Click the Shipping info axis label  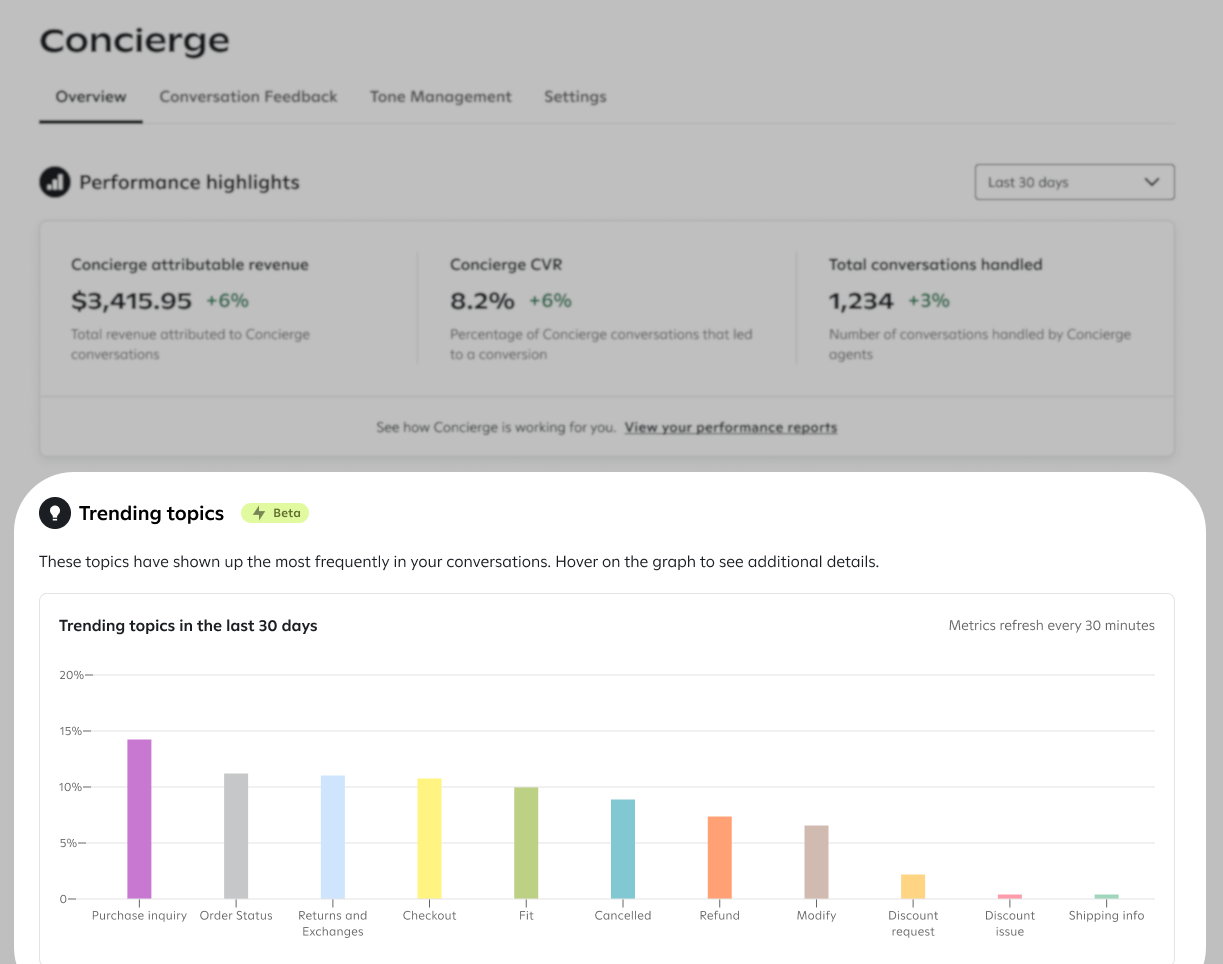[1106, 916]
